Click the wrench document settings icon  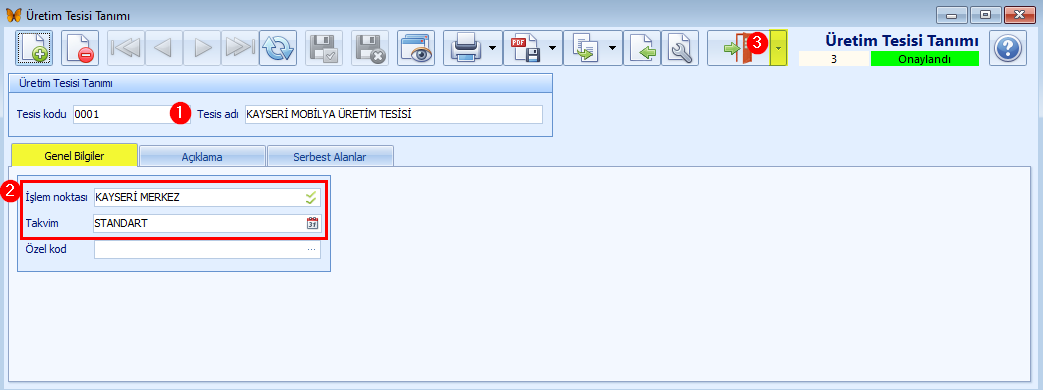(x=680, y=48)
